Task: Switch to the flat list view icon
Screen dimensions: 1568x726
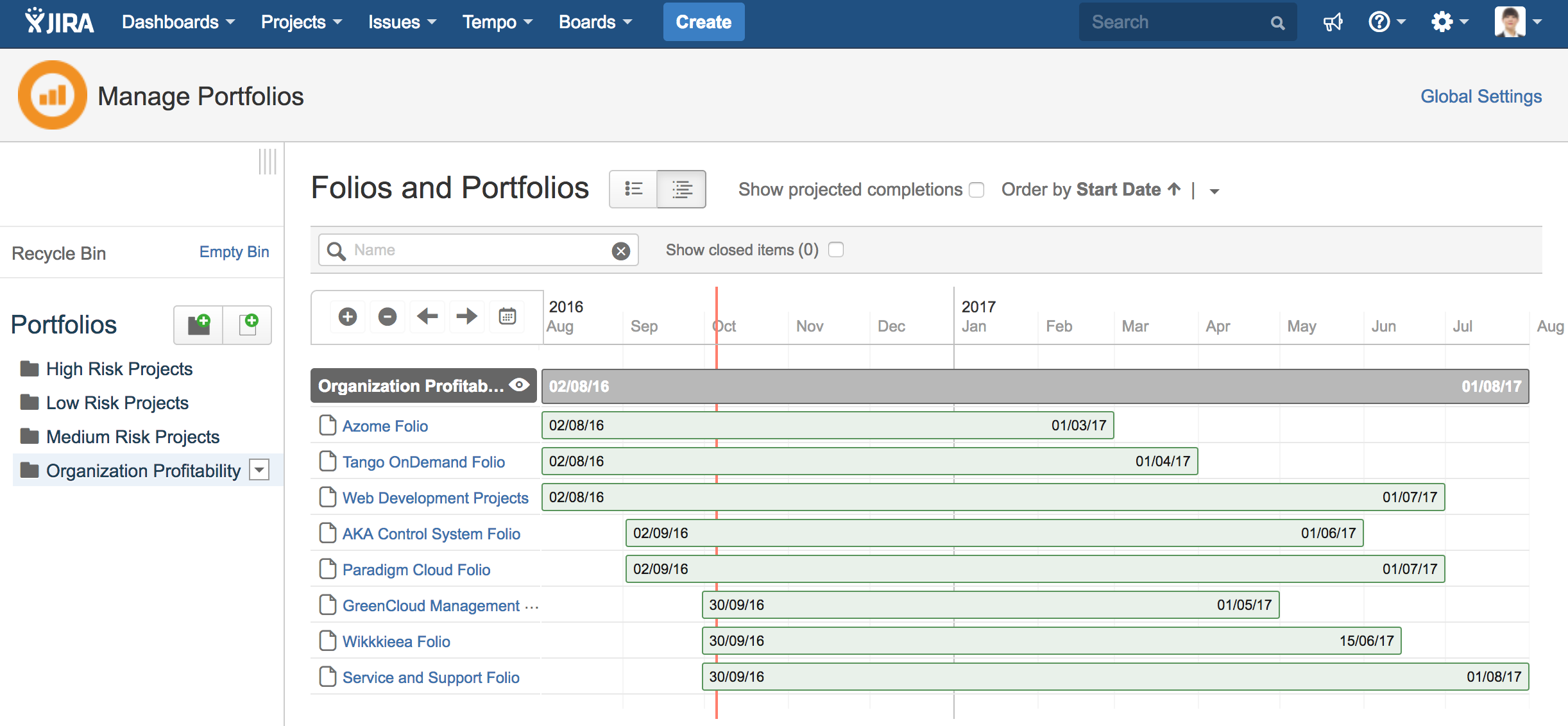Action: [x=633, y=189]
